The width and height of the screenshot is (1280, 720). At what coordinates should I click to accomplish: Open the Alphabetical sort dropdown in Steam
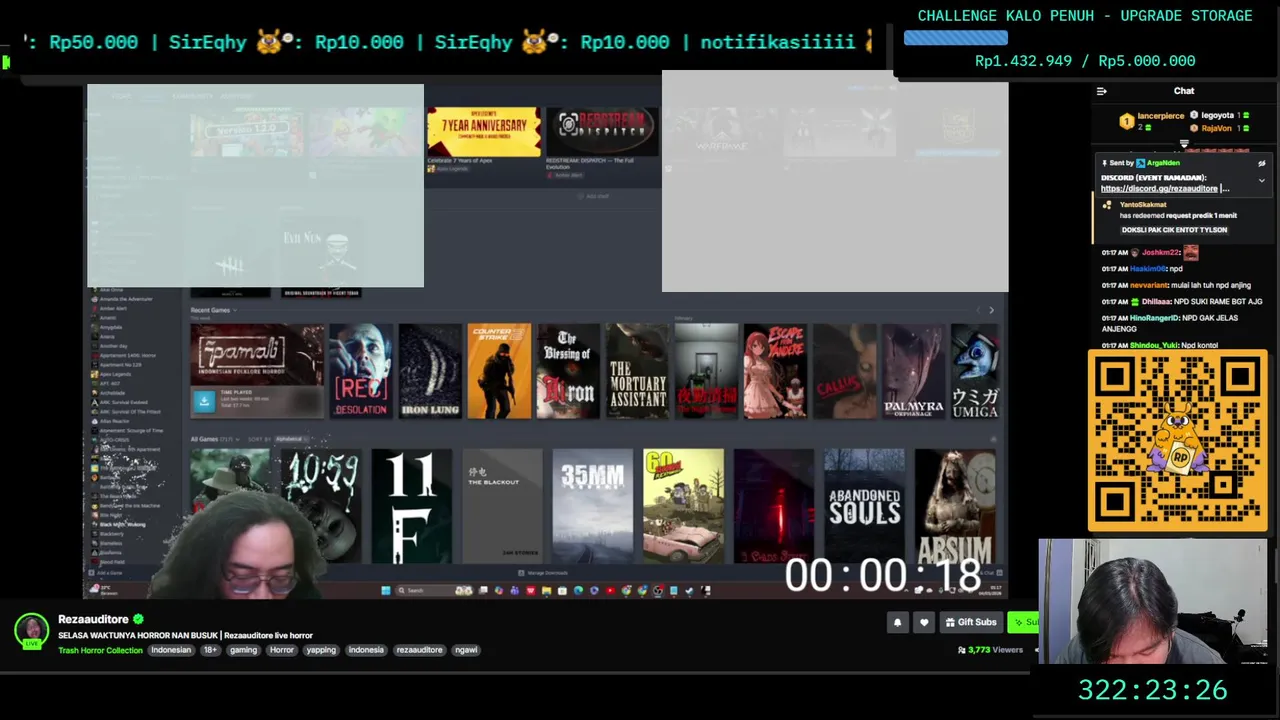pyautogui.click(x=291, y=439)
